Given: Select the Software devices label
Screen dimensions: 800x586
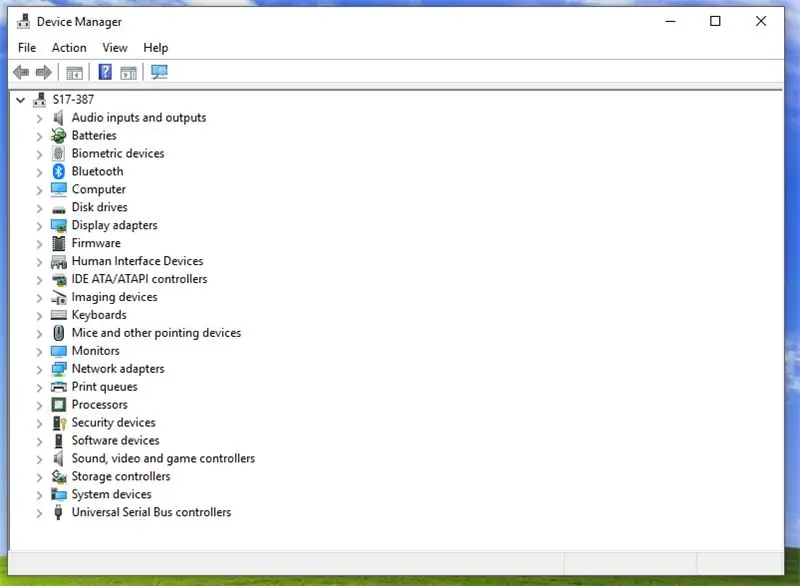Looking at the screenshot, I should click(115, 440).
